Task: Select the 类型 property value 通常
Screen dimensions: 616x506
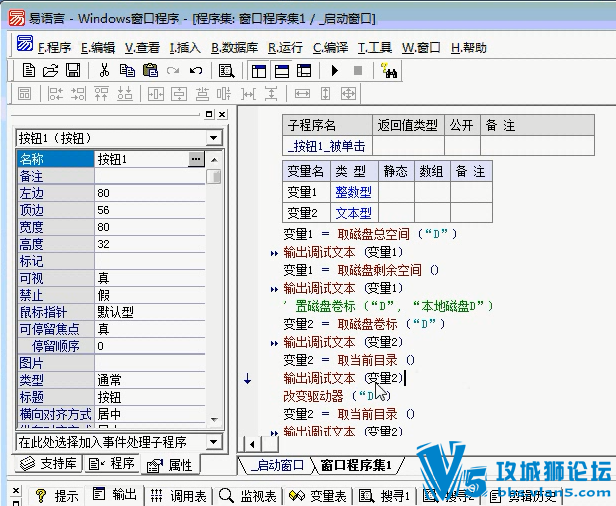Action: coord(150,380)
